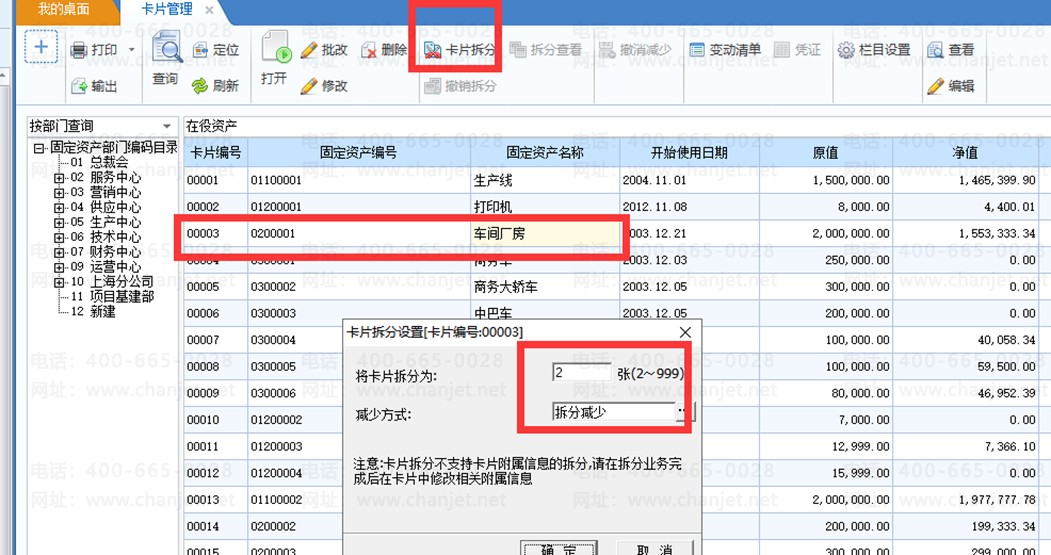Screen dimensions: 1051x555
Task: Click the 卡片编号 column header
Action: pyautogui.click(x=216, y=153)
